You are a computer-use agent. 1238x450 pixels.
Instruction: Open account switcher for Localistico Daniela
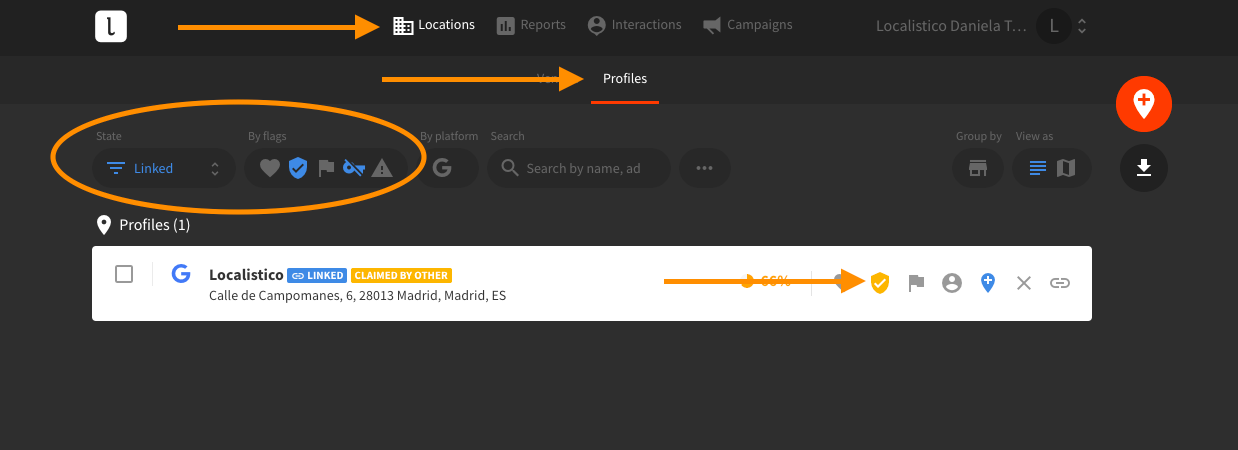coord(980,27)
